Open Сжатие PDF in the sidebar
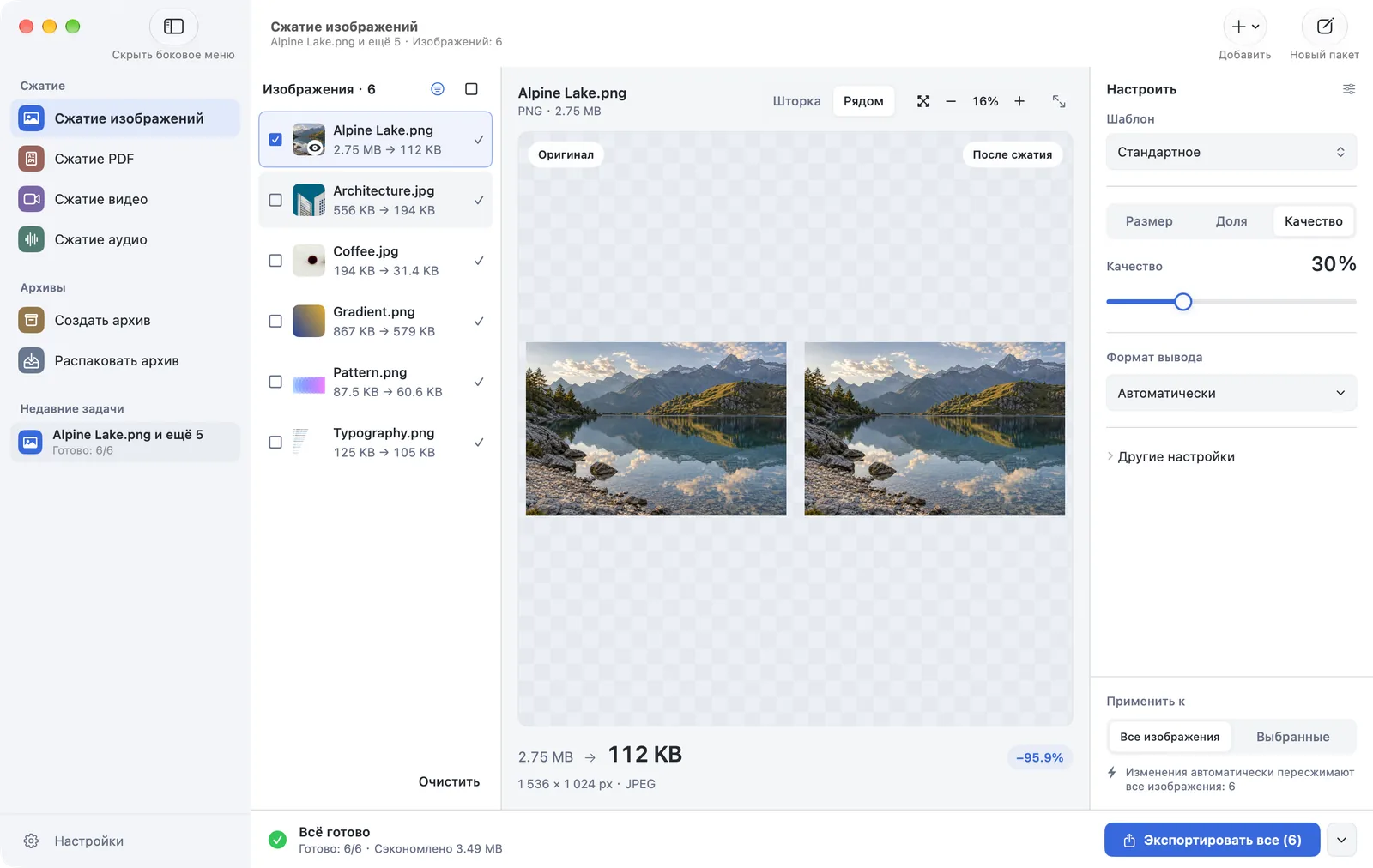The image size is (1373, 868). click(x=125, y=159)
